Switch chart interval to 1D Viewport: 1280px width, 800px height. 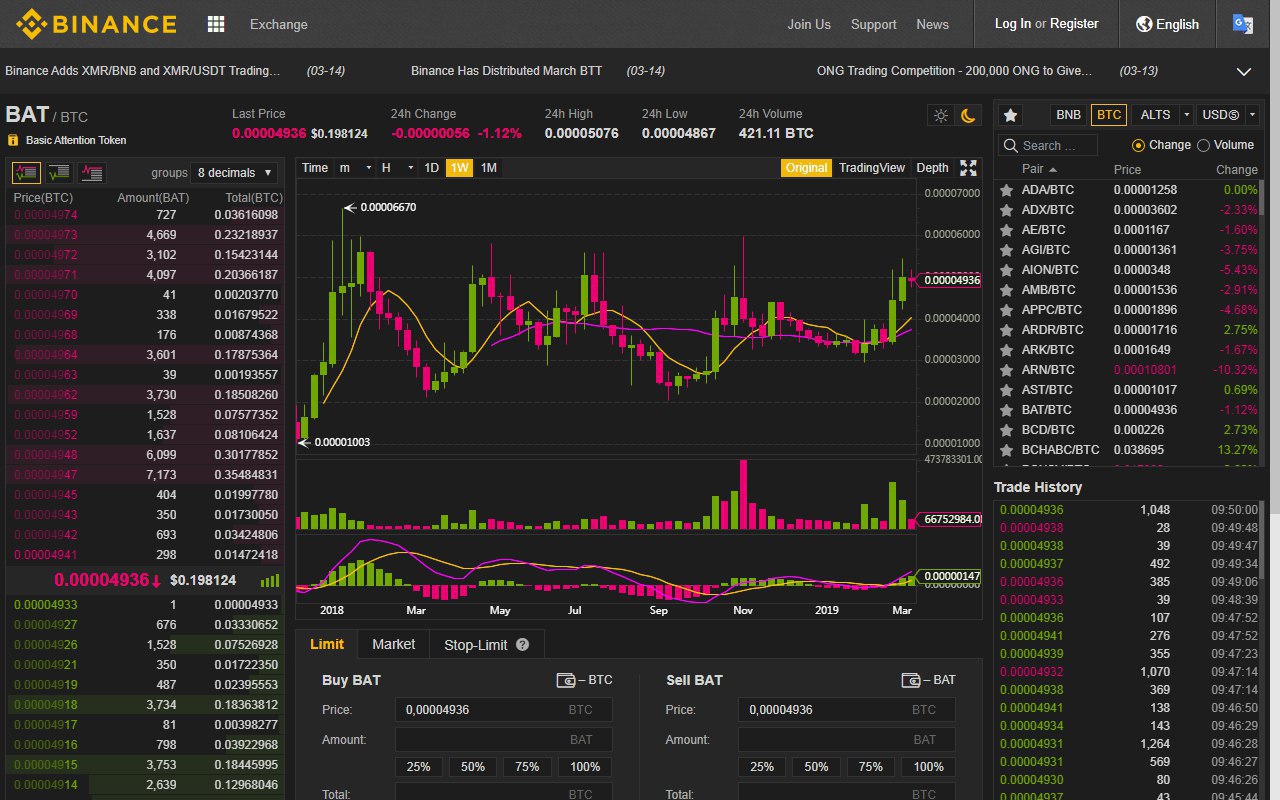[x=432, y=168]
